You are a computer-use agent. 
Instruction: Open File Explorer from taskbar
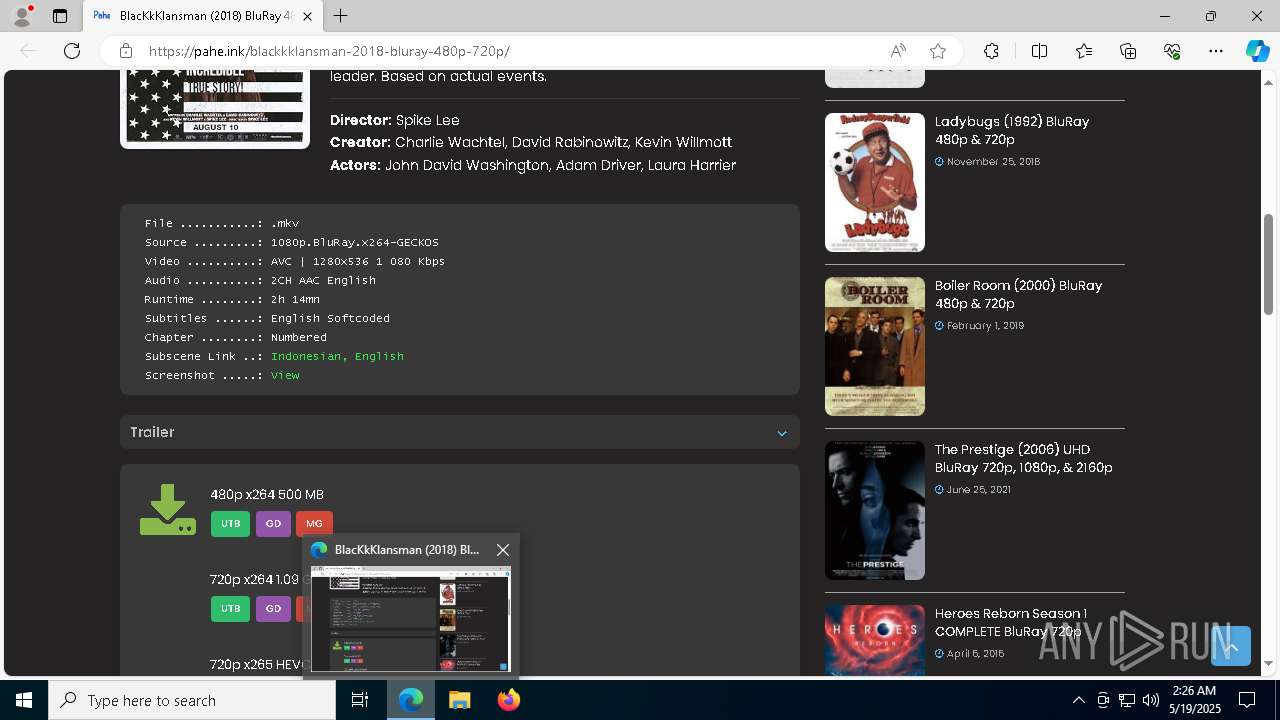[459, 700]
